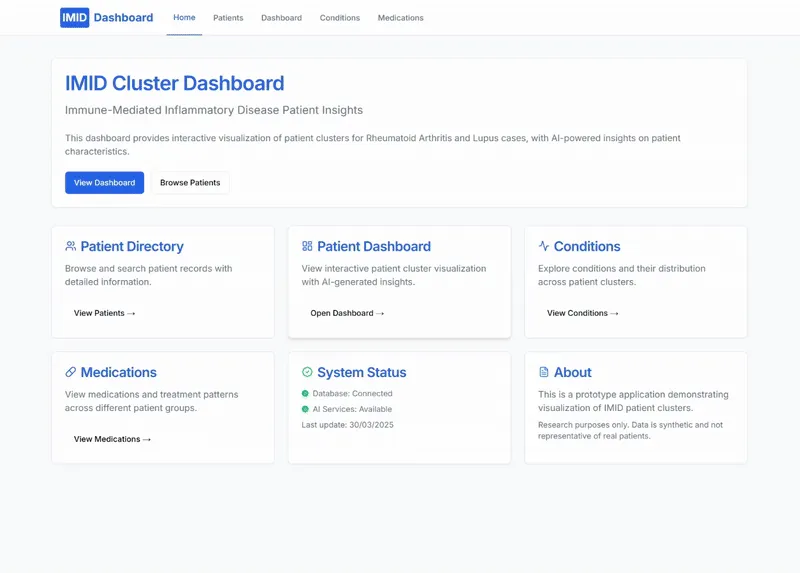Click the green AI Services status dot
The image size is (800, 573).
coord(305,409)
